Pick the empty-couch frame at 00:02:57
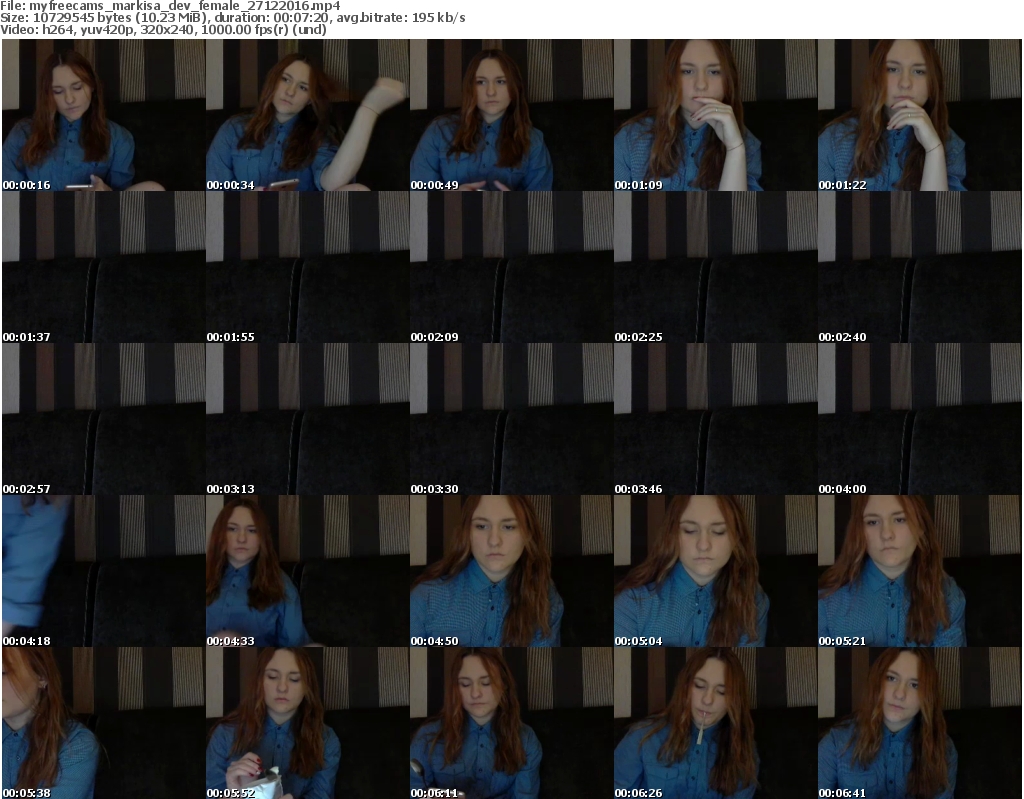The image size is (1024, 799). coord(104,419)
